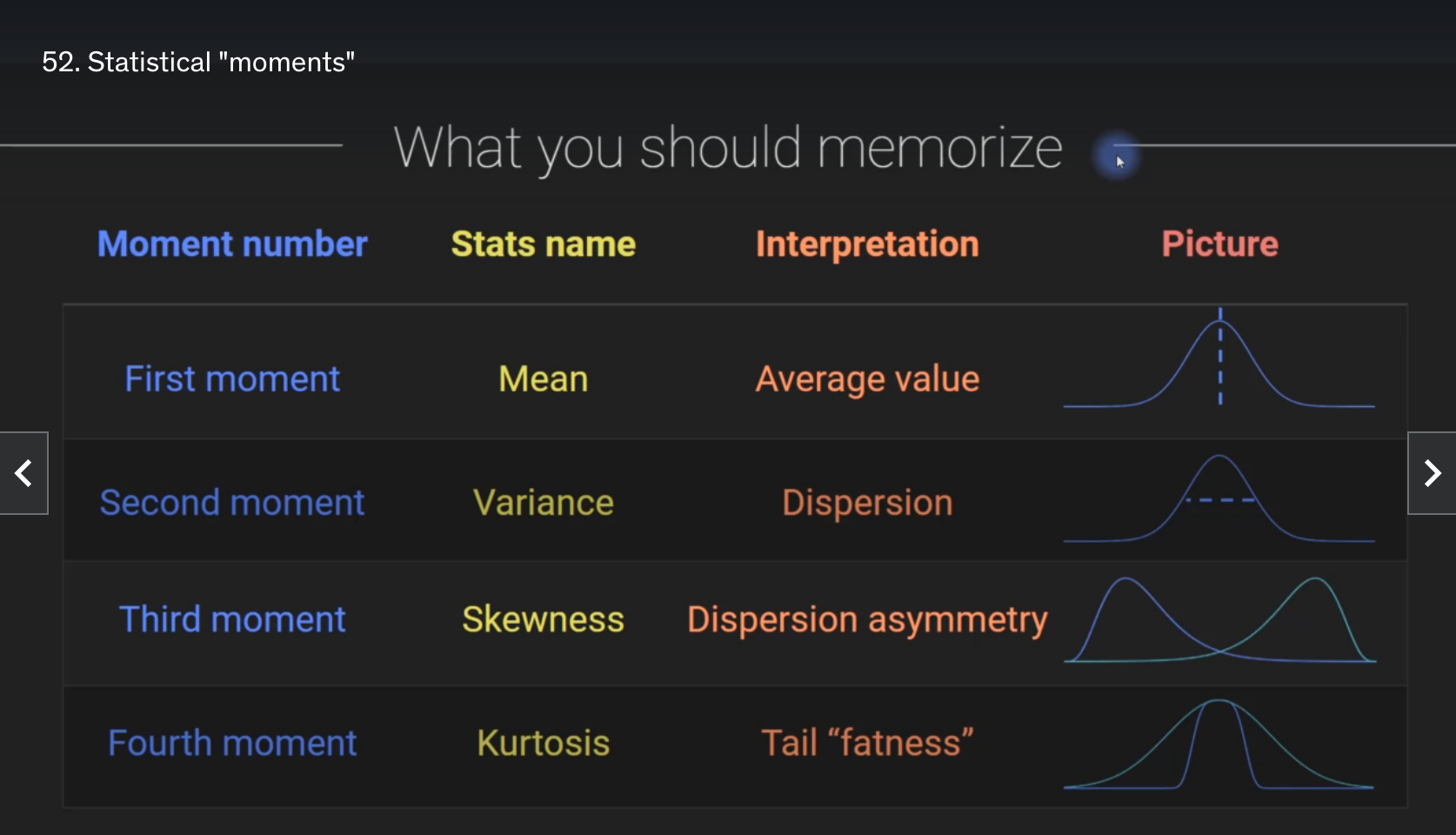This screenshot has width=1456, height=835.
Task: Go to the previous lecture arrow
Action: pos(23,473)
